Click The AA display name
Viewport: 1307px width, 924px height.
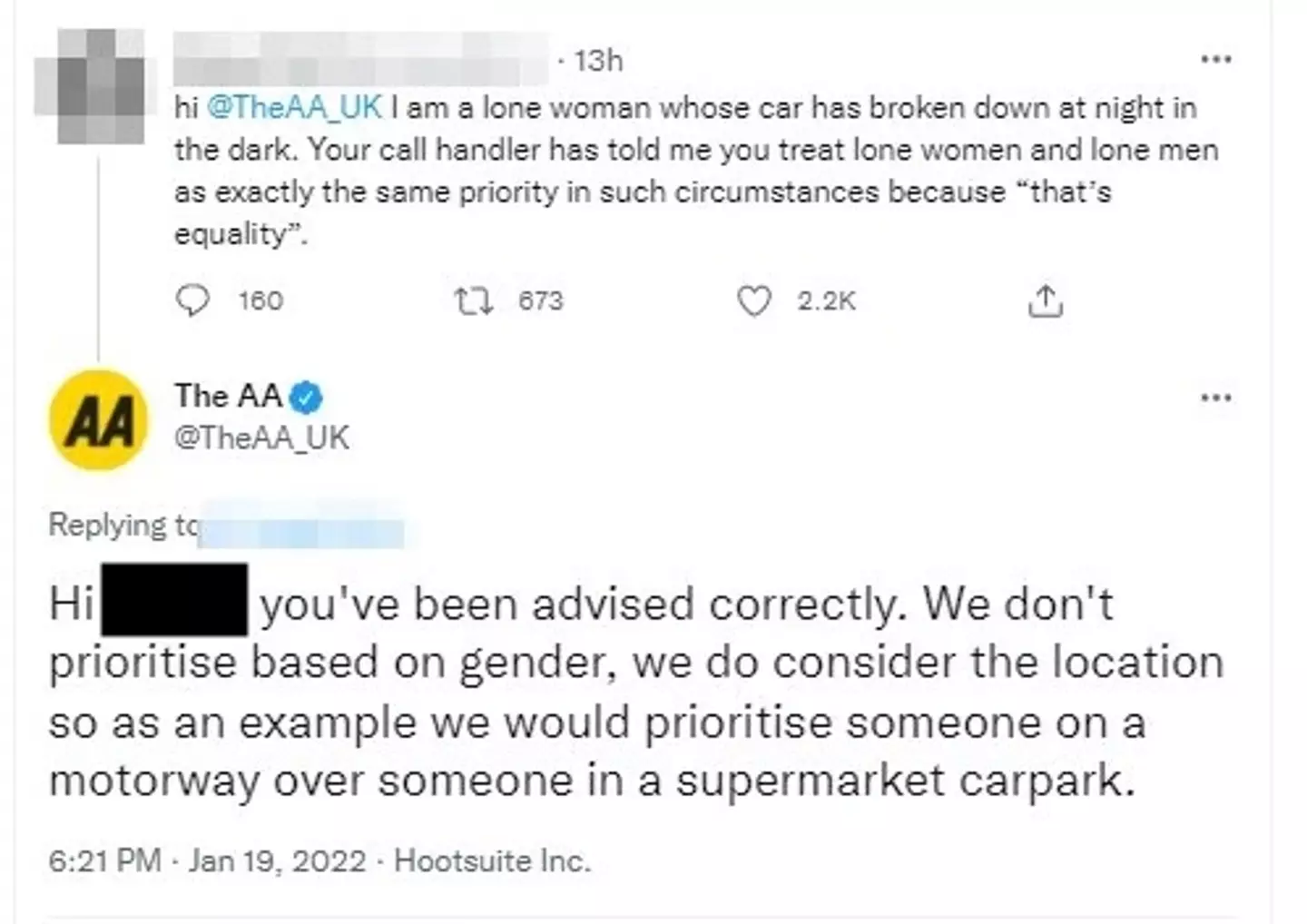click(228, 397)
